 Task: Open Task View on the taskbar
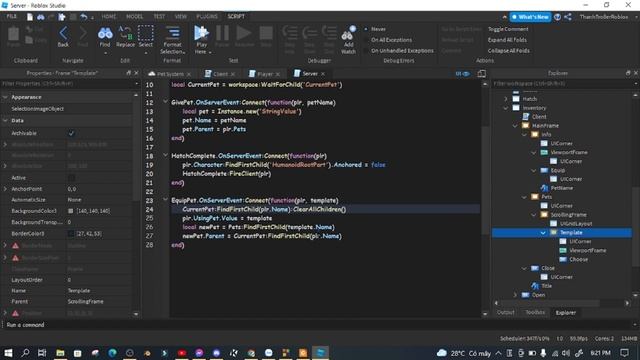pos(42,353)
